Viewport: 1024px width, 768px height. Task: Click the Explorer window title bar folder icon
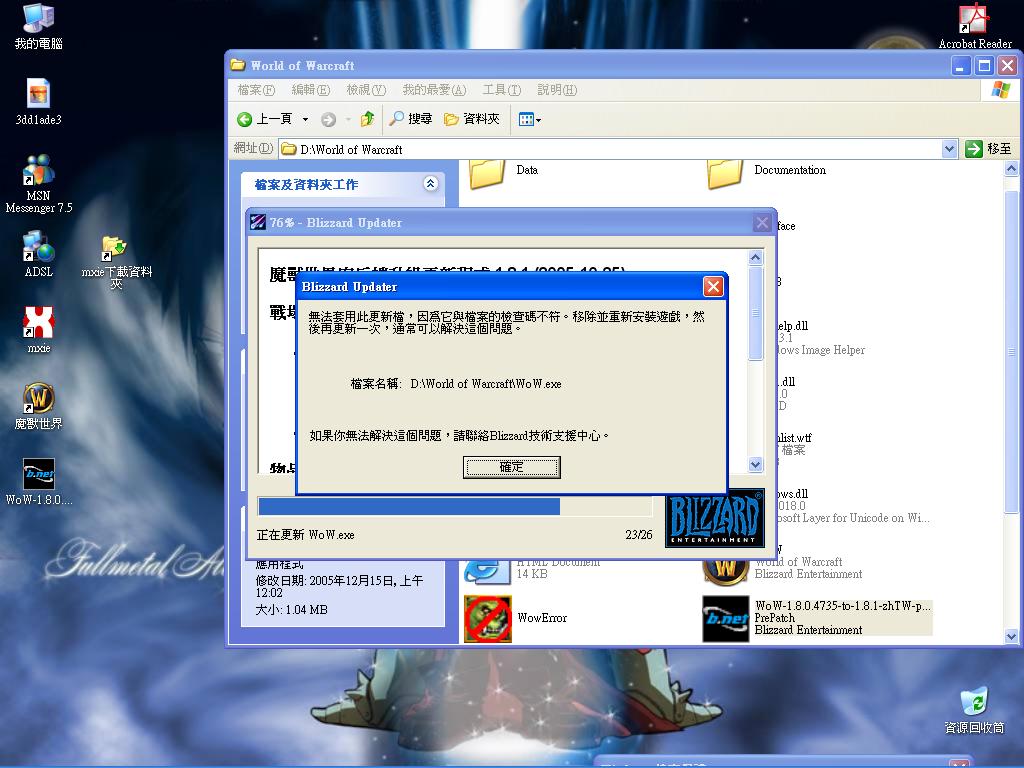pyautogui.click(x=238, y=65)
